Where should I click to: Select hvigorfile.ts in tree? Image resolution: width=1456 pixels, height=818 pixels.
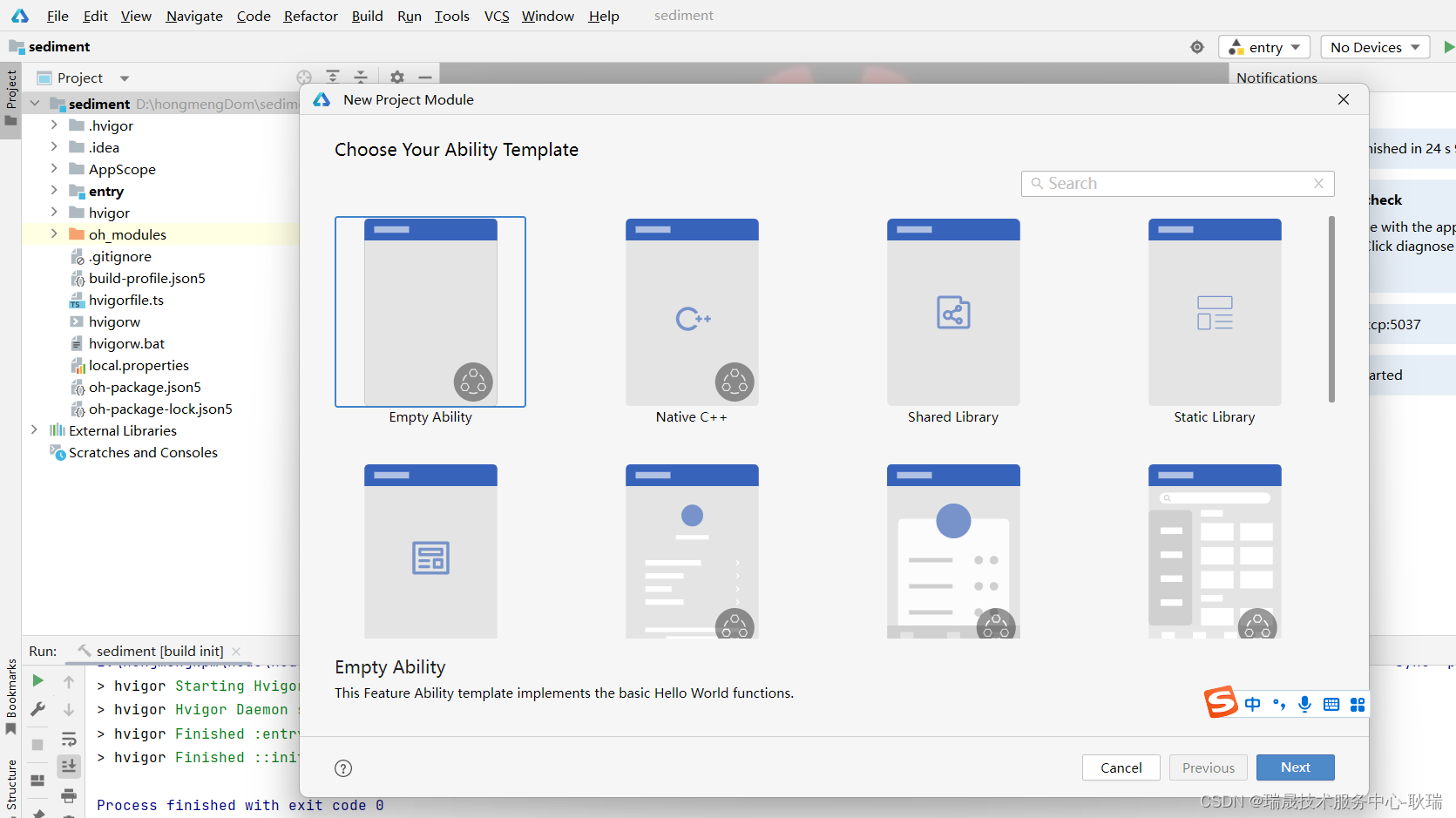point(125,300)
